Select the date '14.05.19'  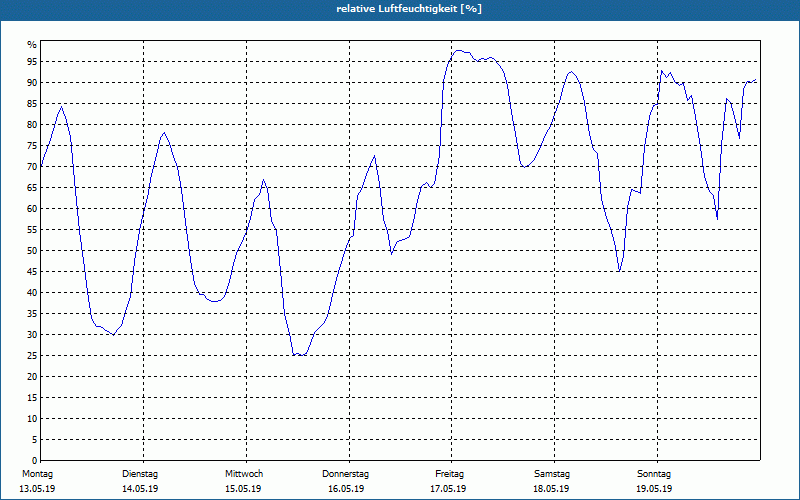[x=140, y=489]
